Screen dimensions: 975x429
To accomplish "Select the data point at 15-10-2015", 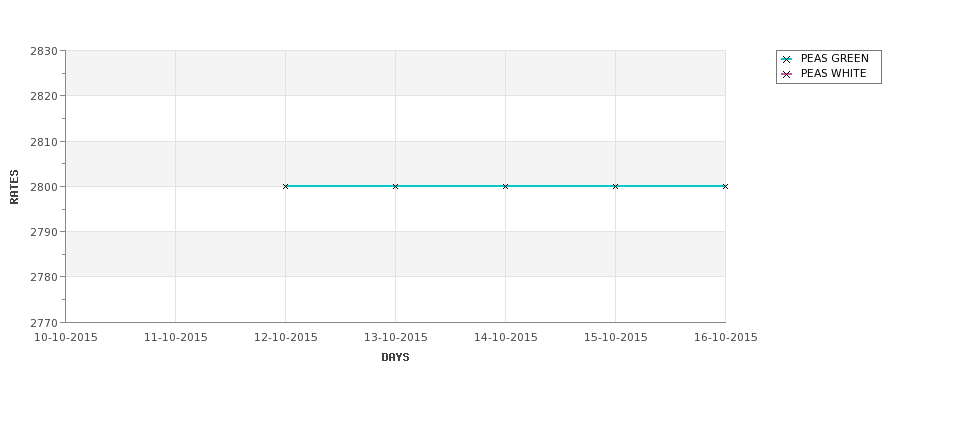I will point(616,187).
